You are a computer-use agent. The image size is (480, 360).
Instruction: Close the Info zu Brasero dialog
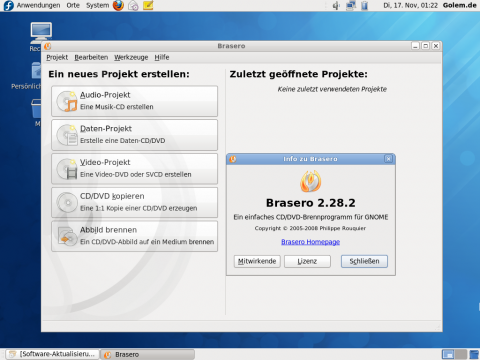pyautogui.click(x=389, y=159)
